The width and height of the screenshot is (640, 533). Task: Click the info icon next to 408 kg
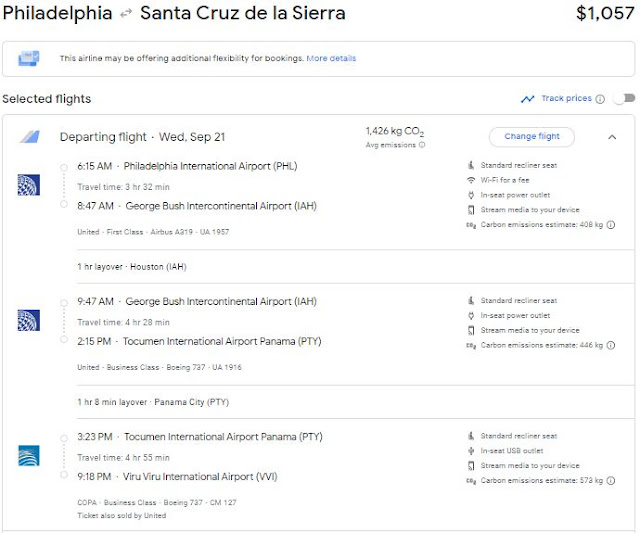click(x=610, y=225)
